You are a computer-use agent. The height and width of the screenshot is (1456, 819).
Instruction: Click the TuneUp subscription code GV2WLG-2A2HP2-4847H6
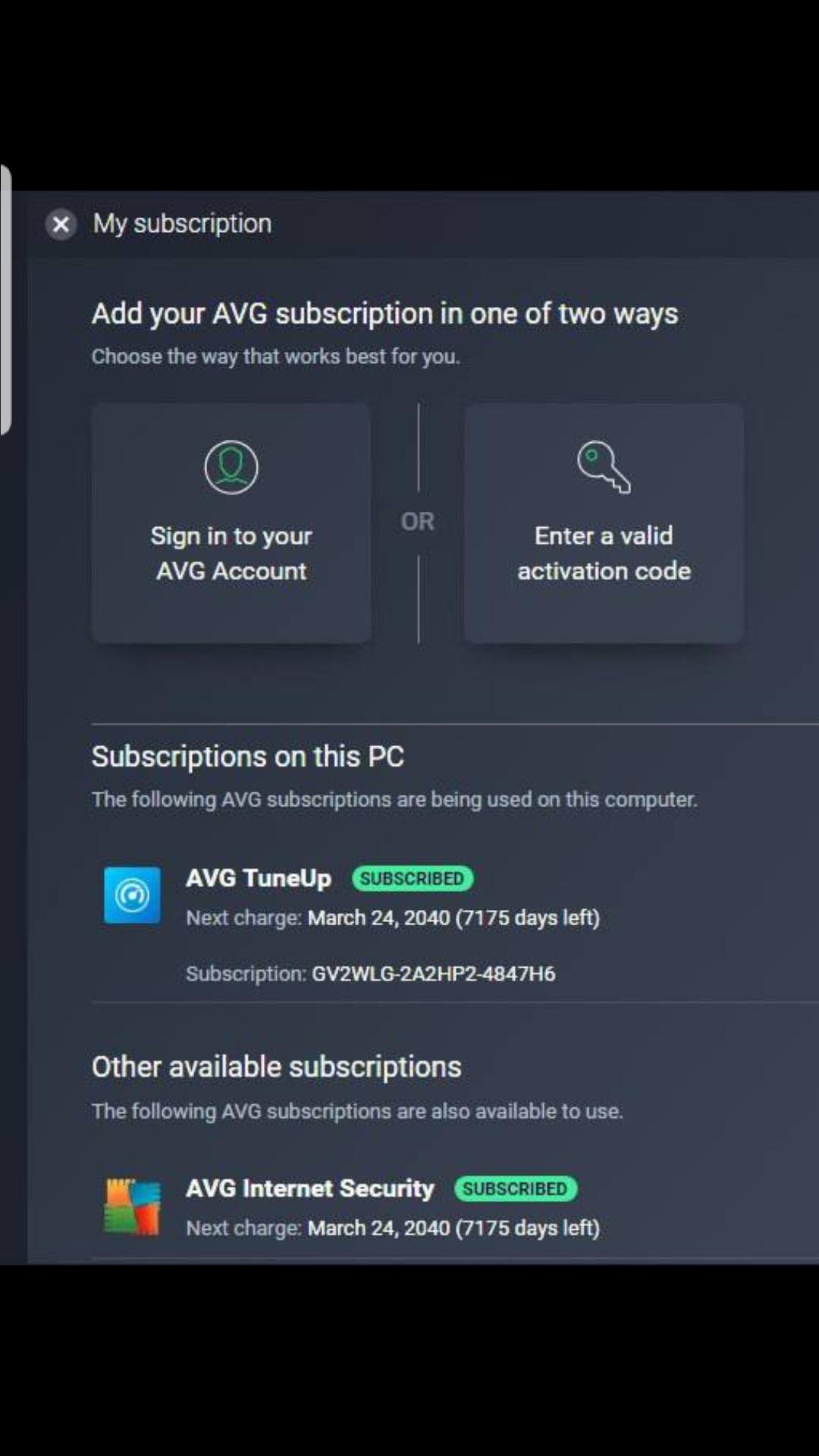433,974
